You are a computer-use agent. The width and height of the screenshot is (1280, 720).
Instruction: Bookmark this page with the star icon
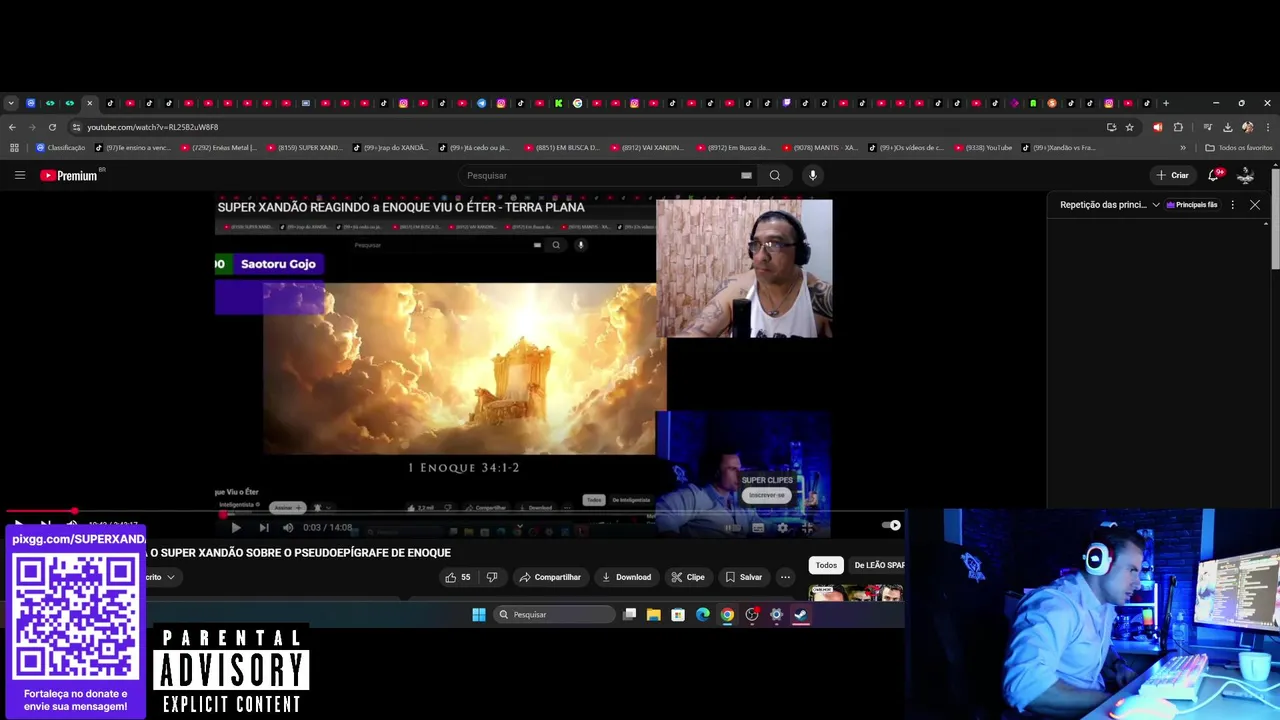[x=1130, y=127]
